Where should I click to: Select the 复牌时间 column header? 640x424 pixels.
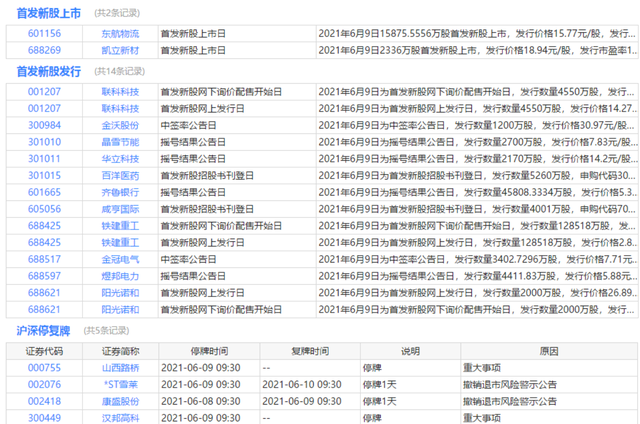[310, 351]
